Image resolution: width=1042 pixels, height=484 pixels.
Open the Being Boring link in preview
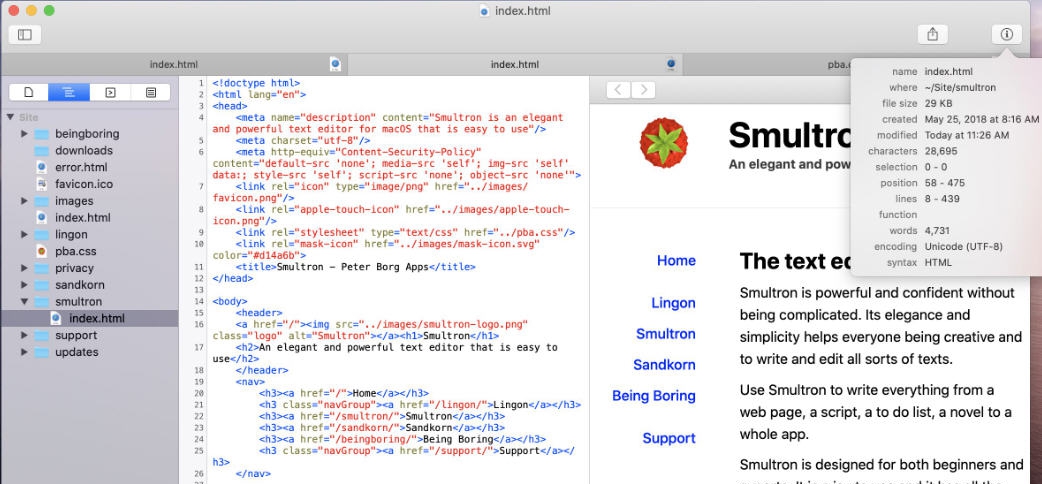(654, 396)
